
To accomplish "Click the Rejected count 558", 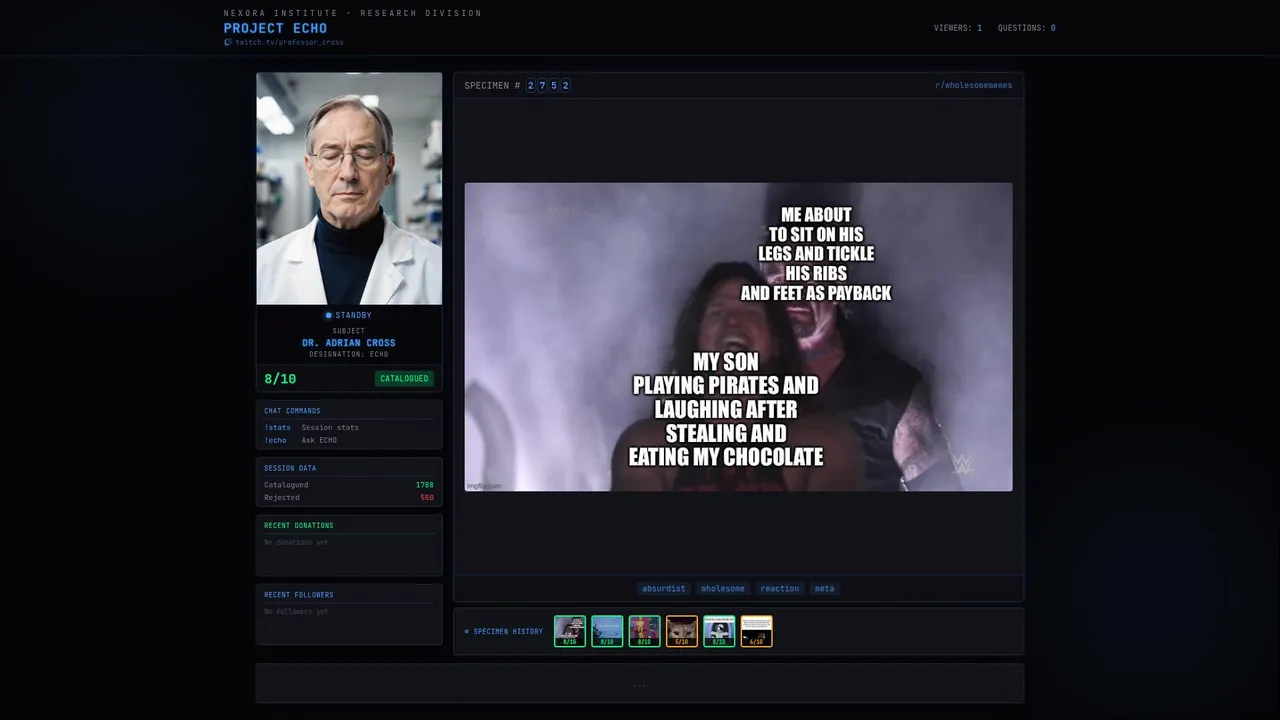I will (427, 497).
